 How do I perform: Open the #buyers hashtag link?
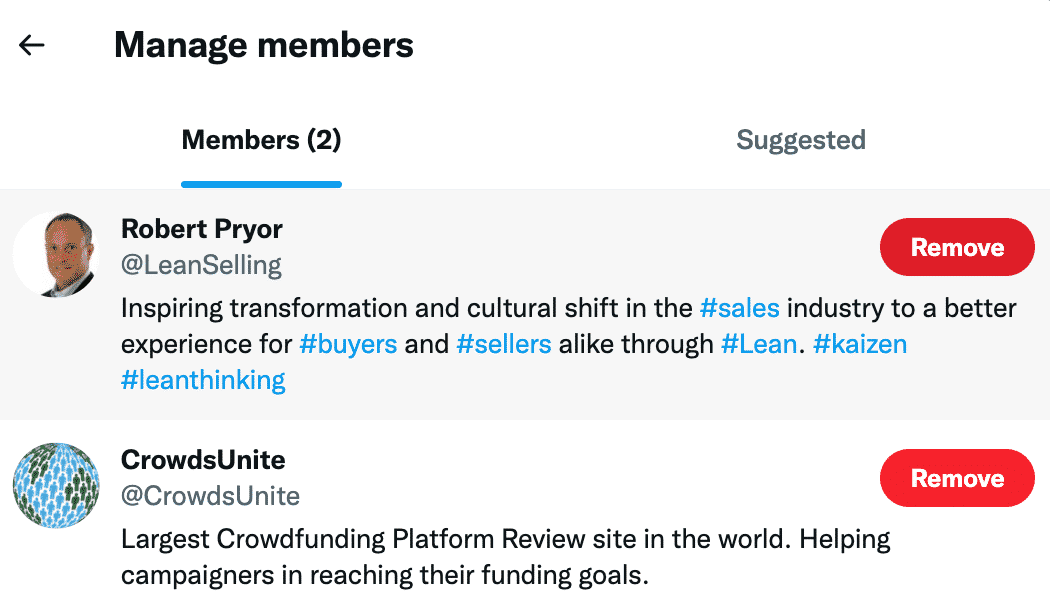coord(348,344)
